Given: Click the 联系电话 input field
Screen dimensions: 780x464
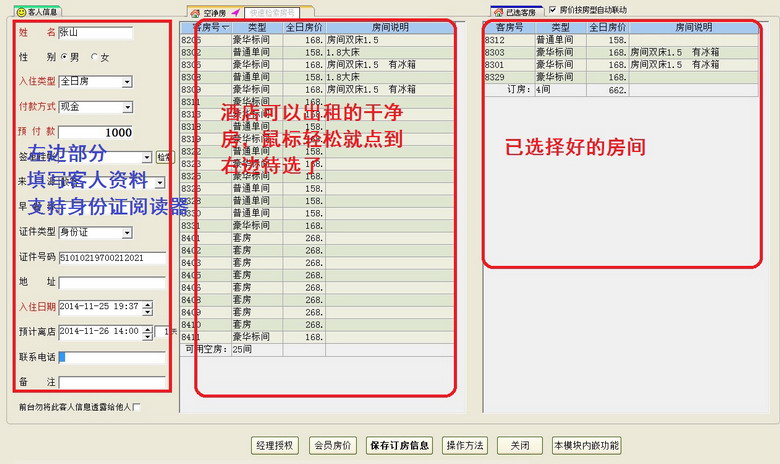Looking at the screenshot, I should (x=112, y=356).
